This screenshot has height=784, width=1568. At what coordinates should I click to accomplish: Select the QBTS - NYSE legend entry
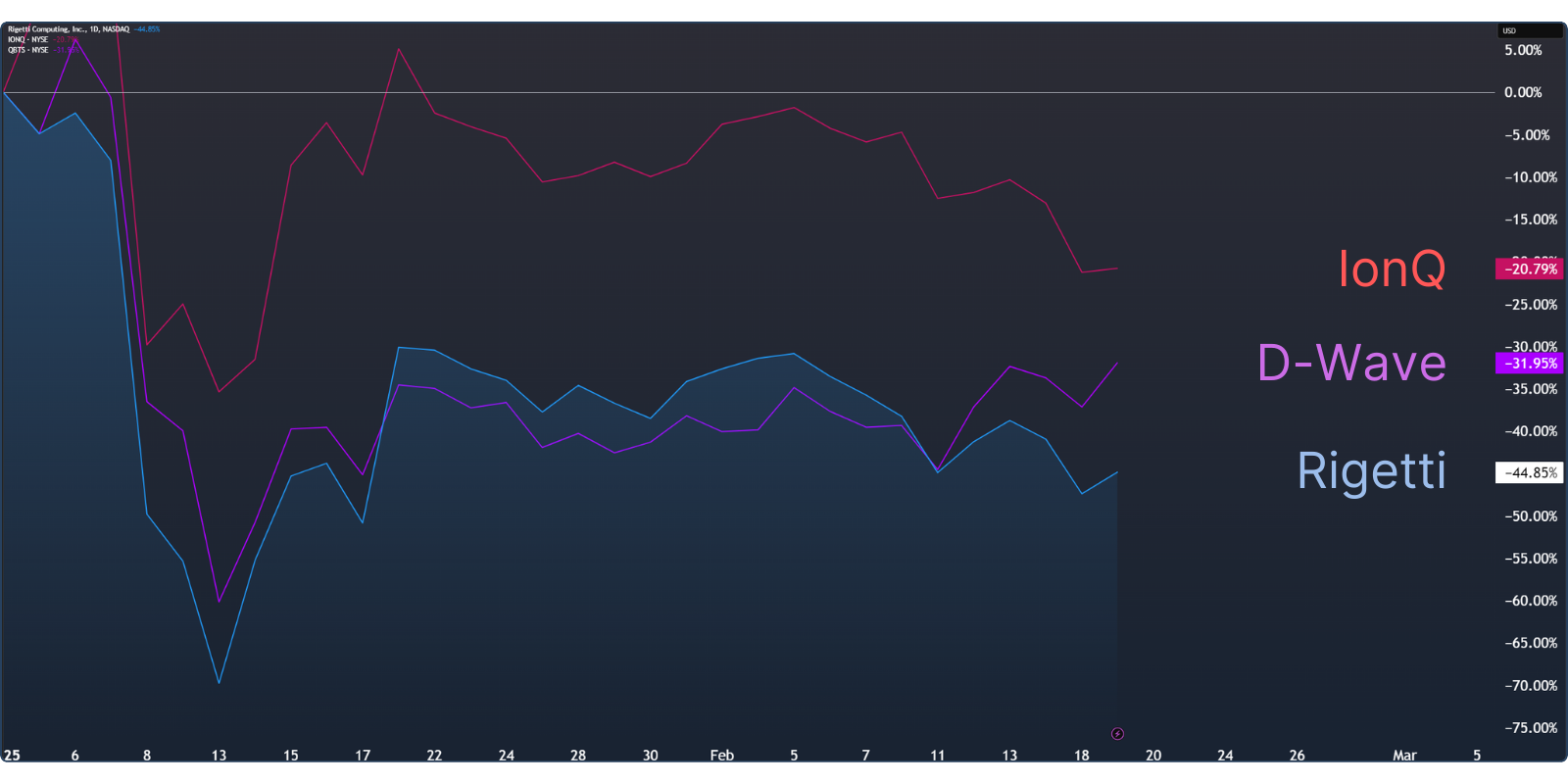tap(28, 50)
